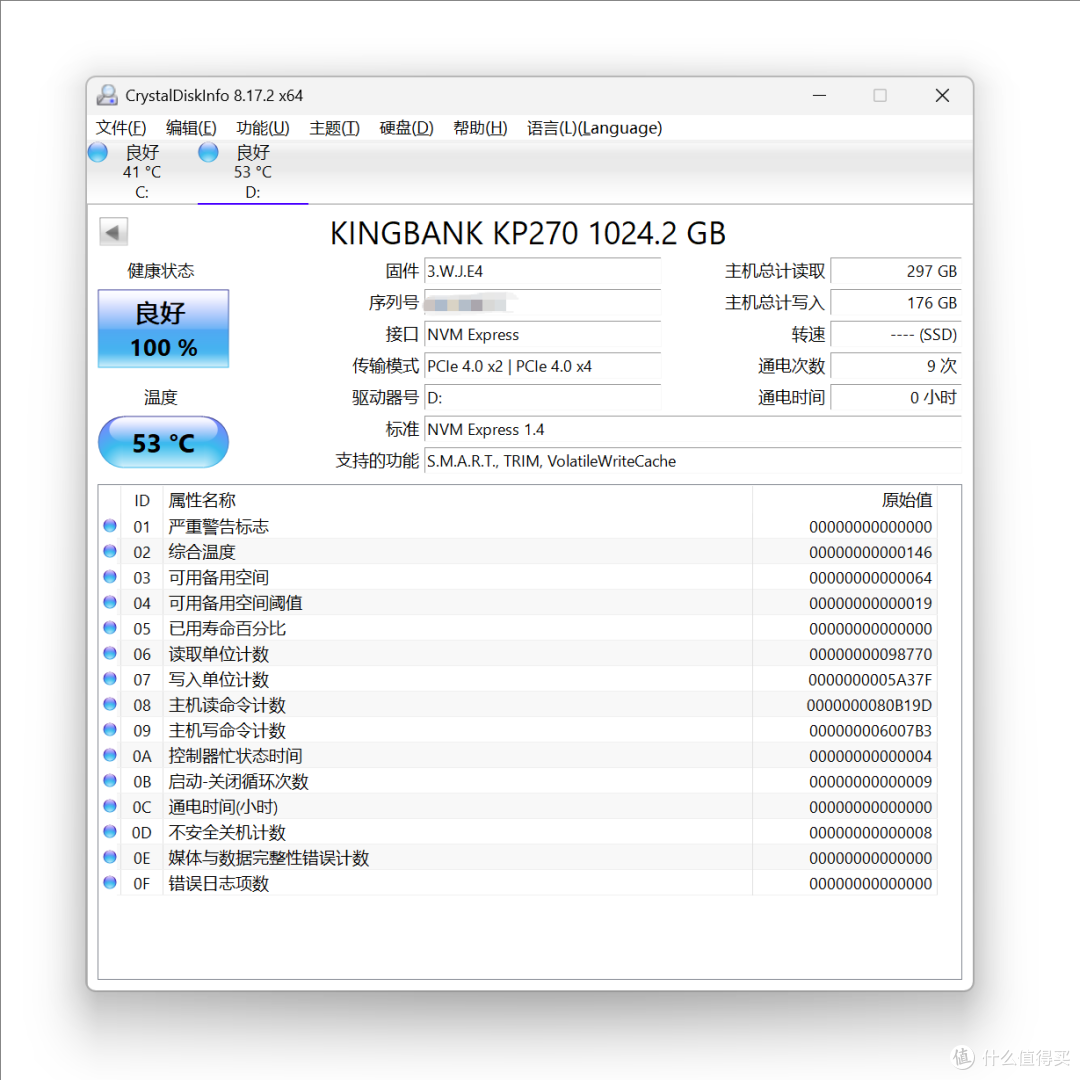Select raw value 00000000000019
The image size is (1080, 1080).
871,603
